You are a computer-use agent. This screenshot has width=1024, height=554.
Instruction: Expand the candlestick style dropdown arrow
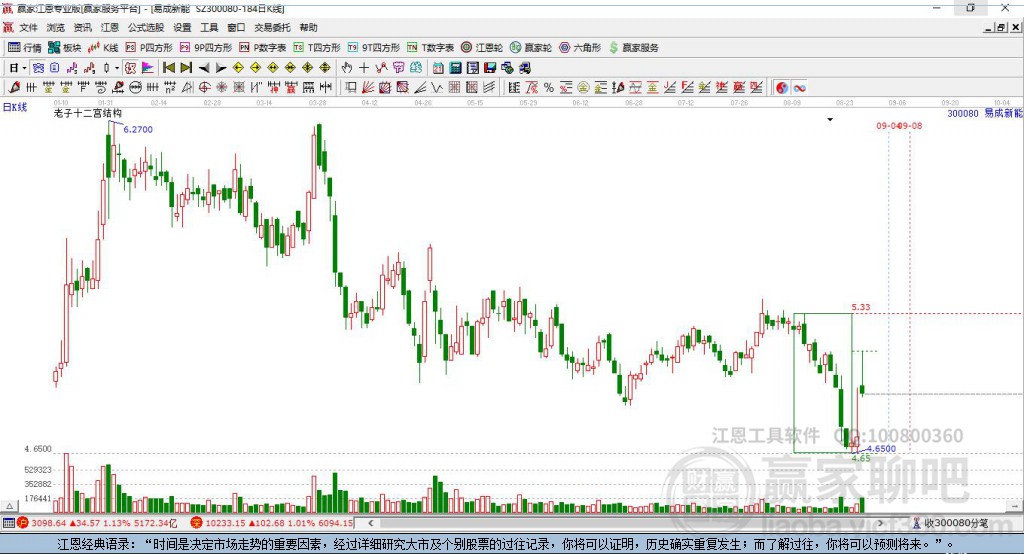[117, 68]
